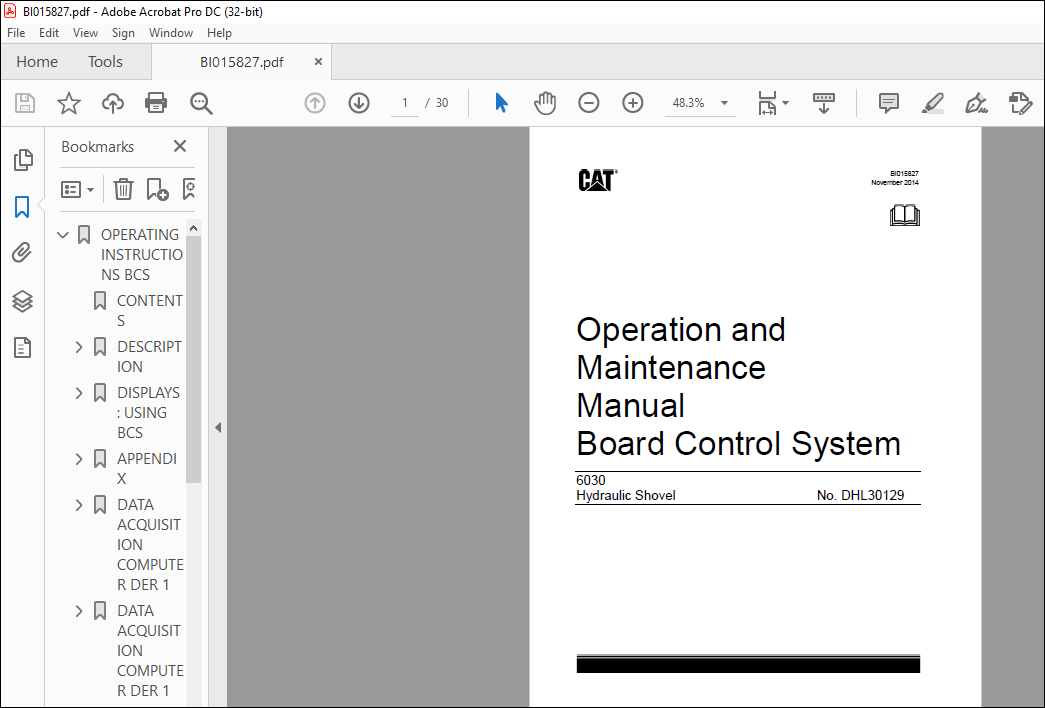
Task: Open the File menu
Action: tap(16, 33)
